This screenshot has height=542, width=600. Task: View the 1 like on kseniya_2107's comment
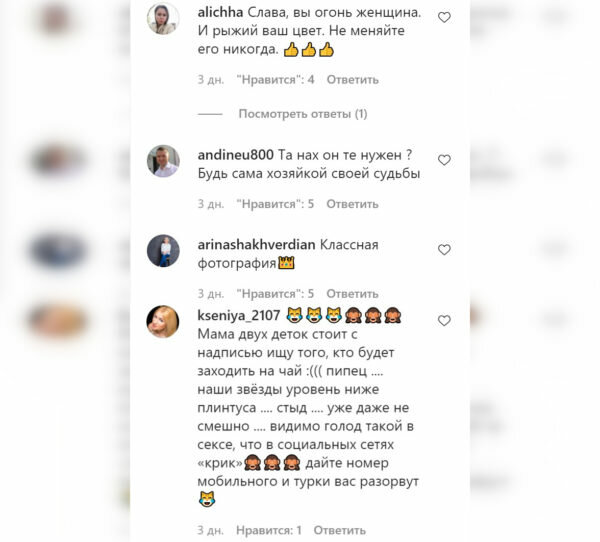(269, 530)
